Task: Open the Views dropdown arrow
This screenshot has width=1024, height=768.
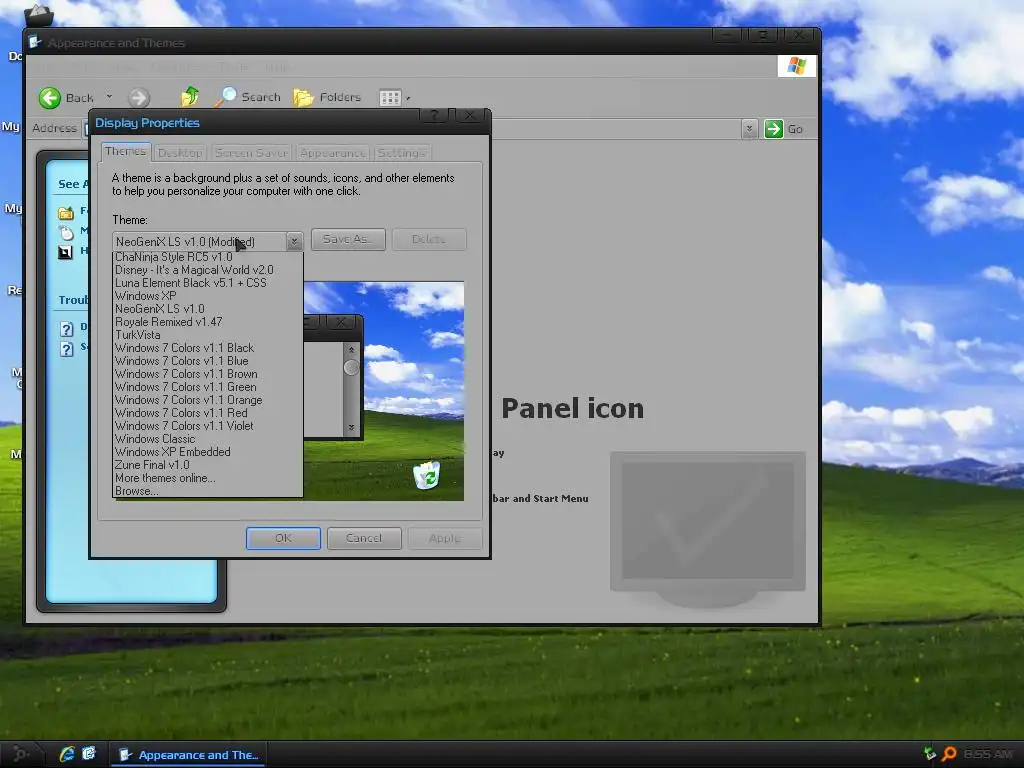Action: (x=408, y=99)
